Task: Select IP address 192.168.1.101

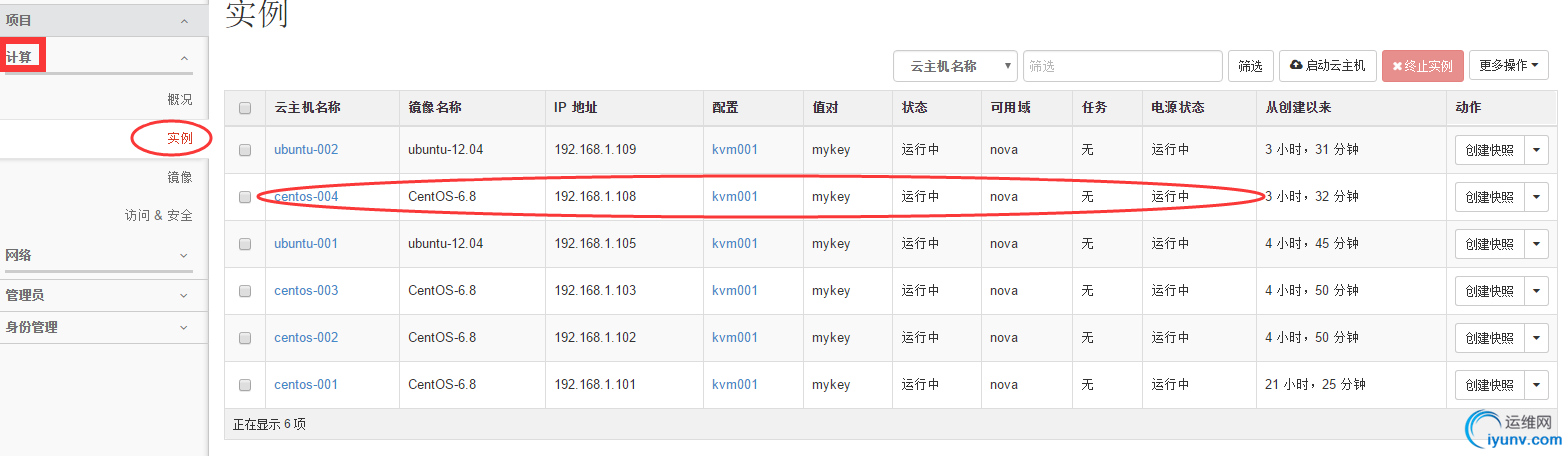Action: (596, 385)
